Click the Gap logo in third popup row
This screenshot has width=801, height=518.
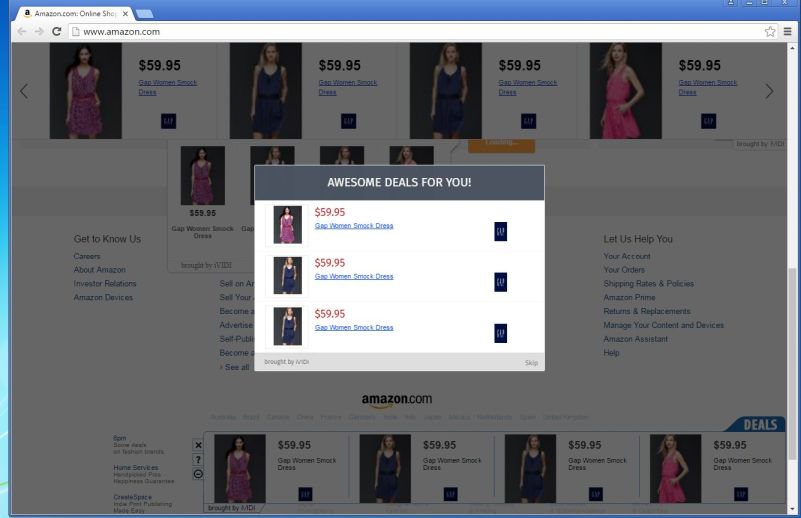pos(501,333)
